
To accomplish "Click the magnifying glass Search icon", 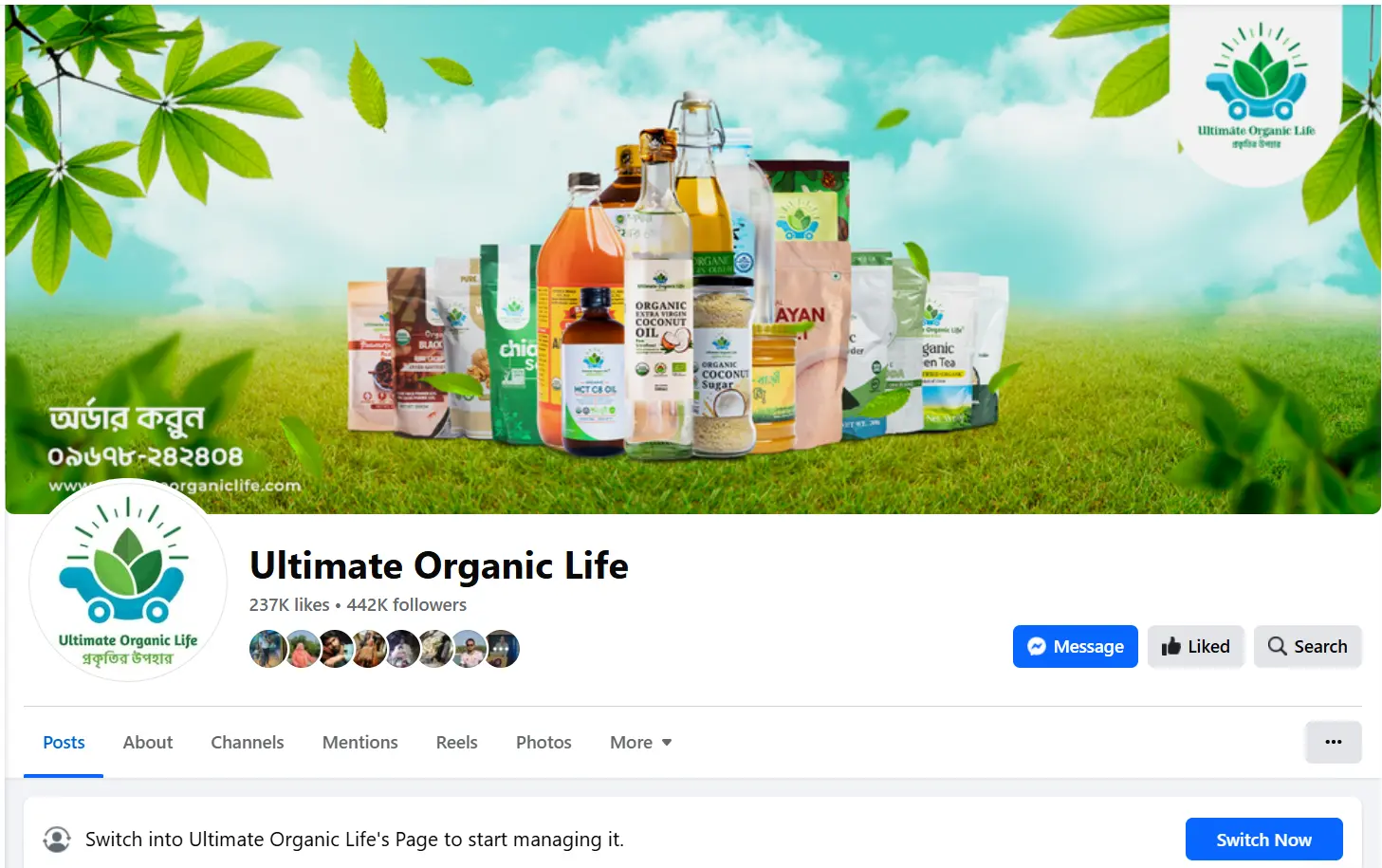I will (x=1278, y=646).
